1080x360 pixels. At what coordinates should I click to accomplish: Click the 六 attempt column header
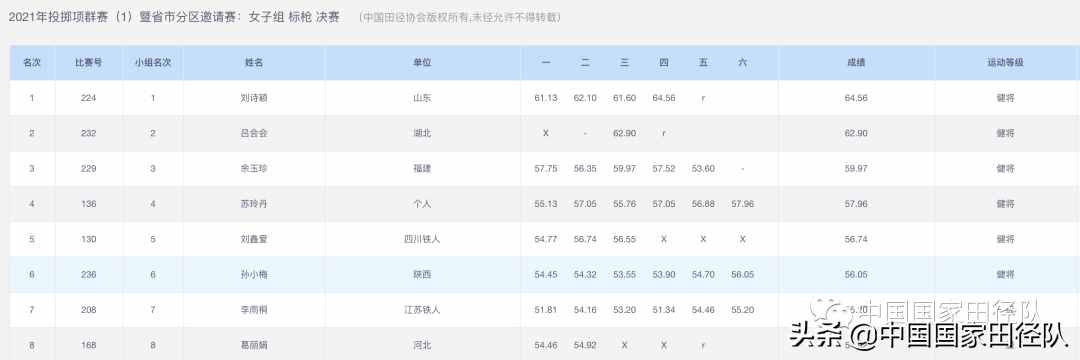click(742, 62)
